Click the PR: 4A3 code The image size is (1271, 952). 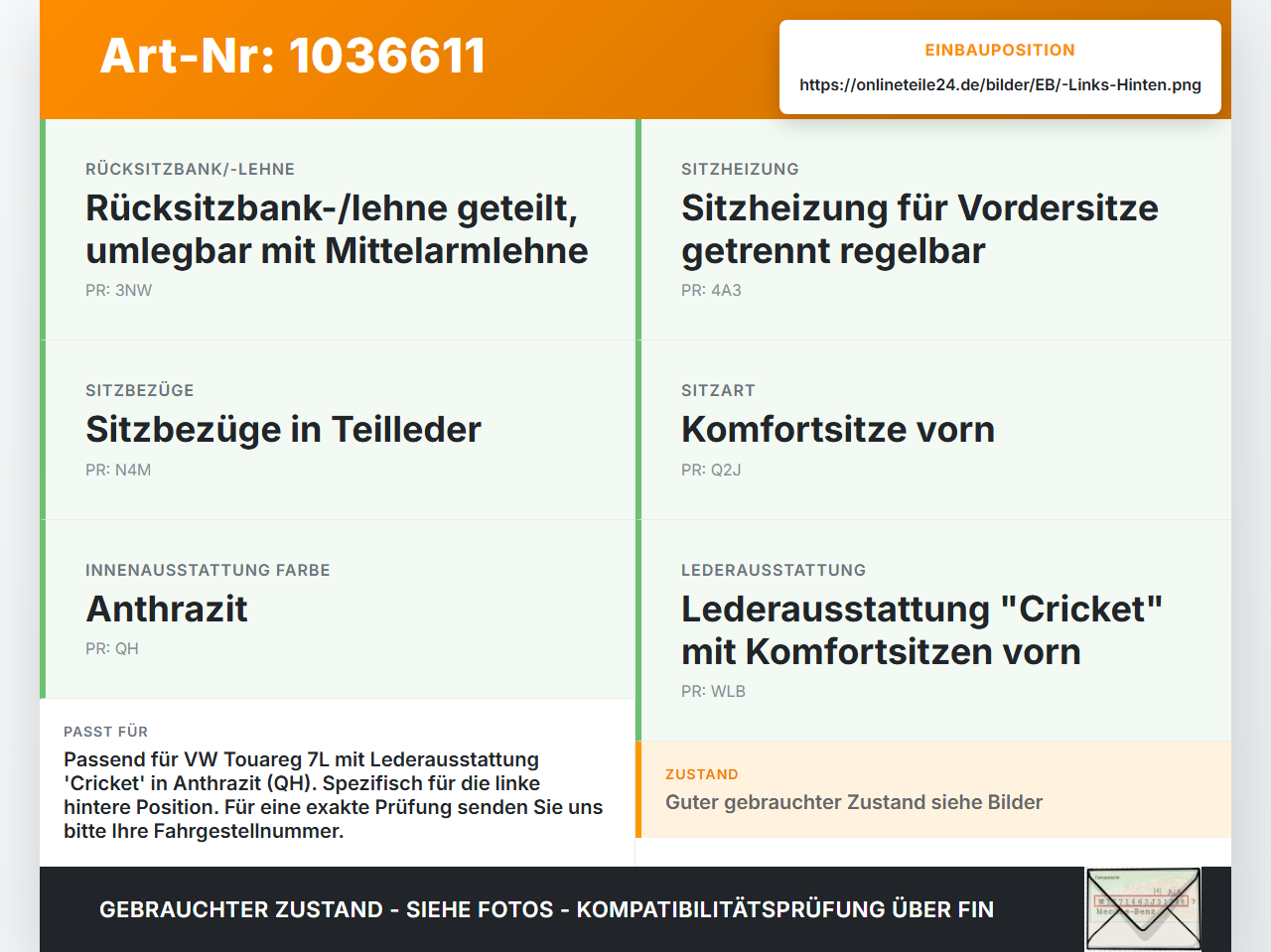tap(711, 291)
